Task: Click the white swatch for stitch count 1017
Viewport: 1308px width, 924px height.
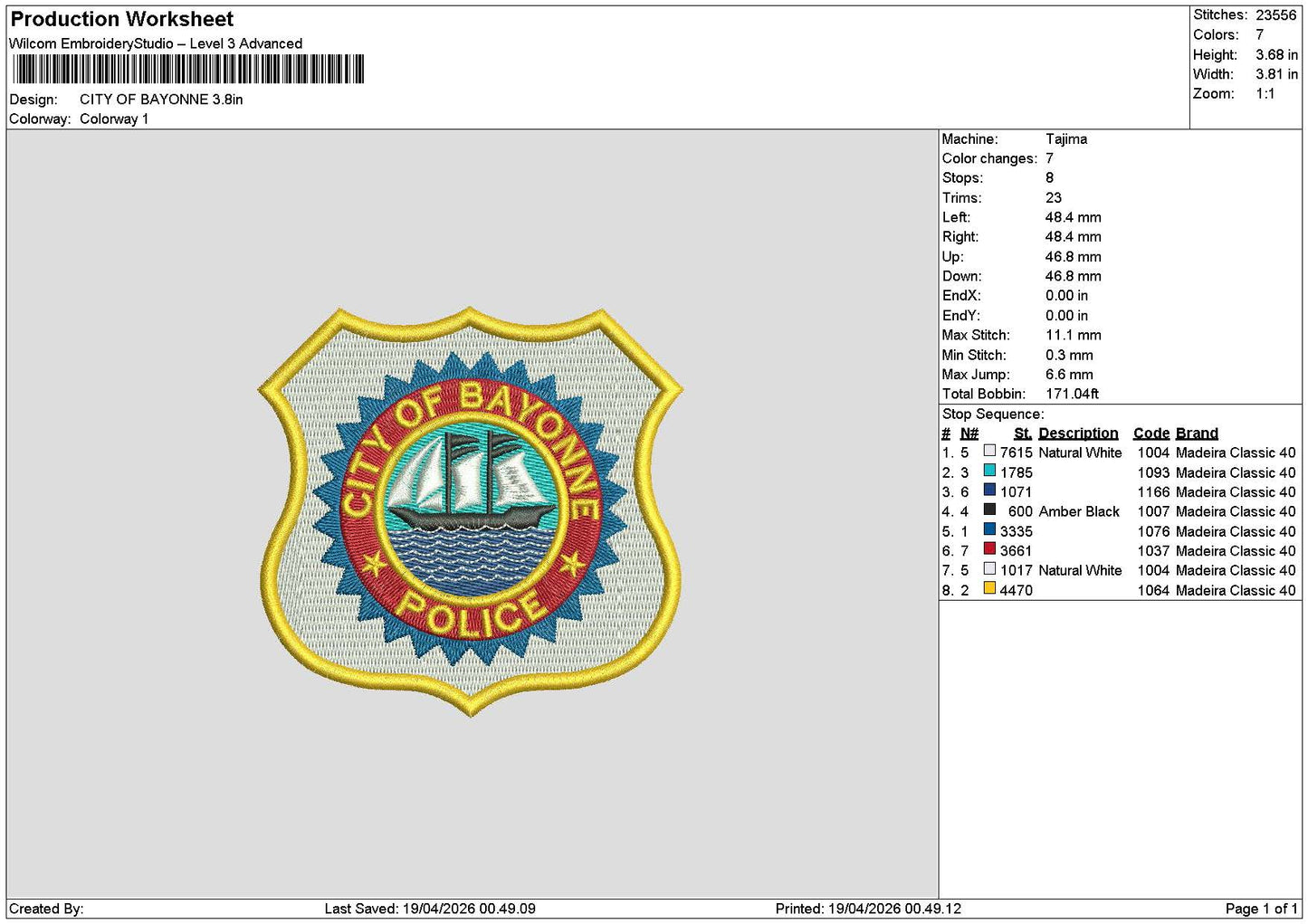Action: click(x=989, y=569)
